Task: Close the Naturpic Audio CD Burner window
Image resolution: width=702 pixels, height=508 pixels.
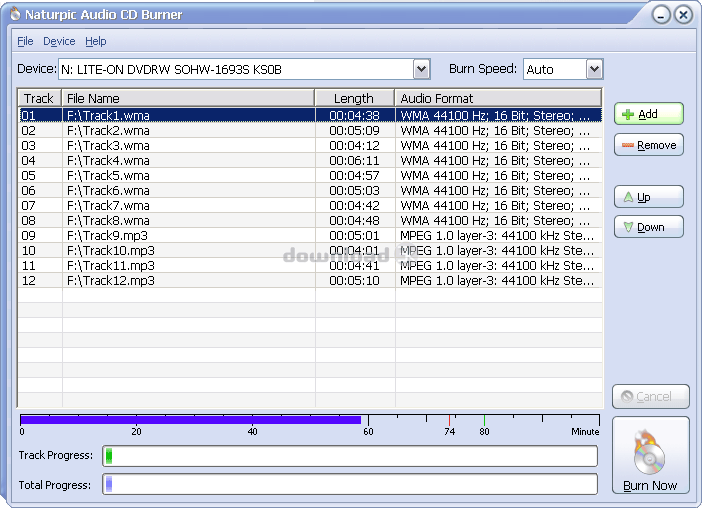Action: [683, 15]
